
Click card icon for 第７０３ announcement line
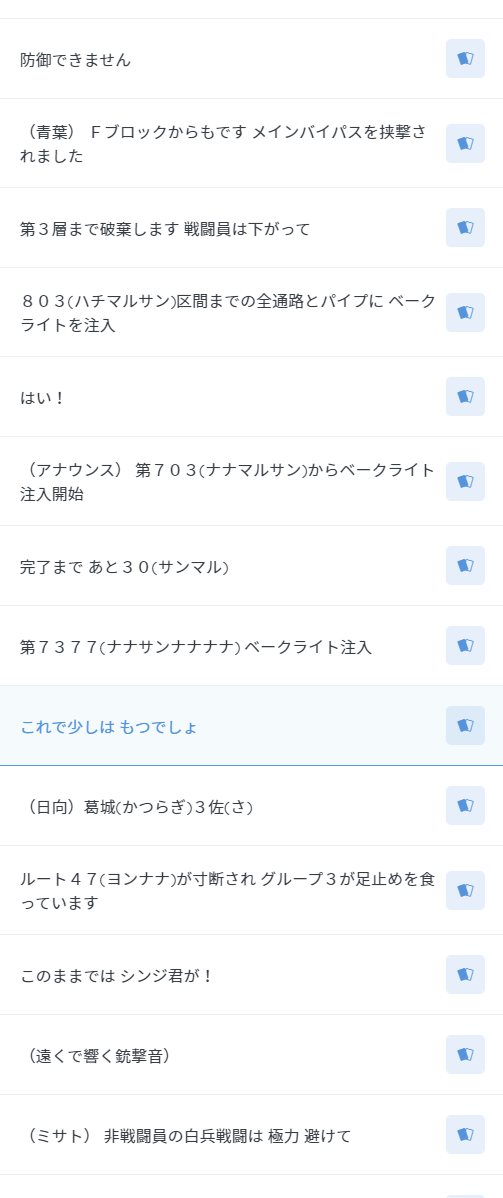(465, 481)
